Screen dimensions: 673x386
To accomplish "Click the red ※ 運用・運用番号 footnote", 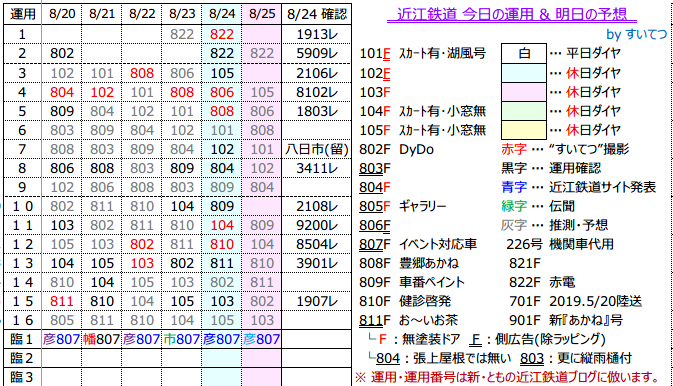I will coord(507,377).
